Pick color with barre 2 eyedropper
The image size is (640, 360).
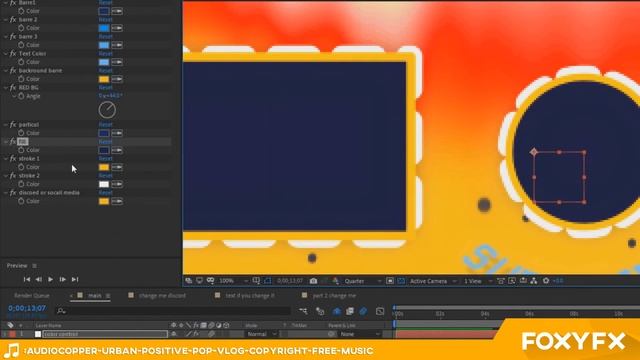click(117, 28)
